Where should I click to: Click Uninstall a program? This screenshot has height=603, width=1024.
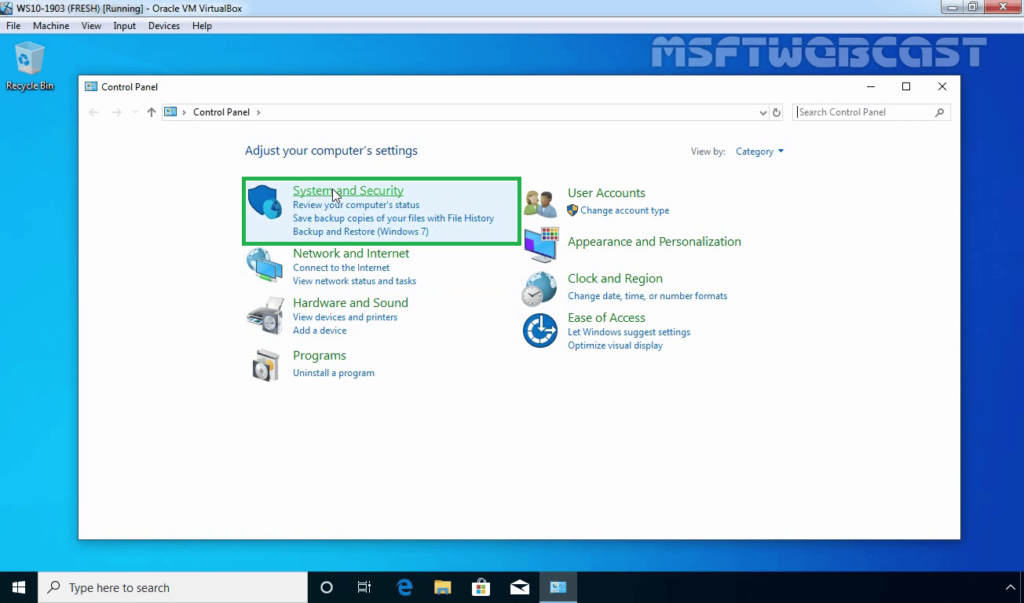334,373
